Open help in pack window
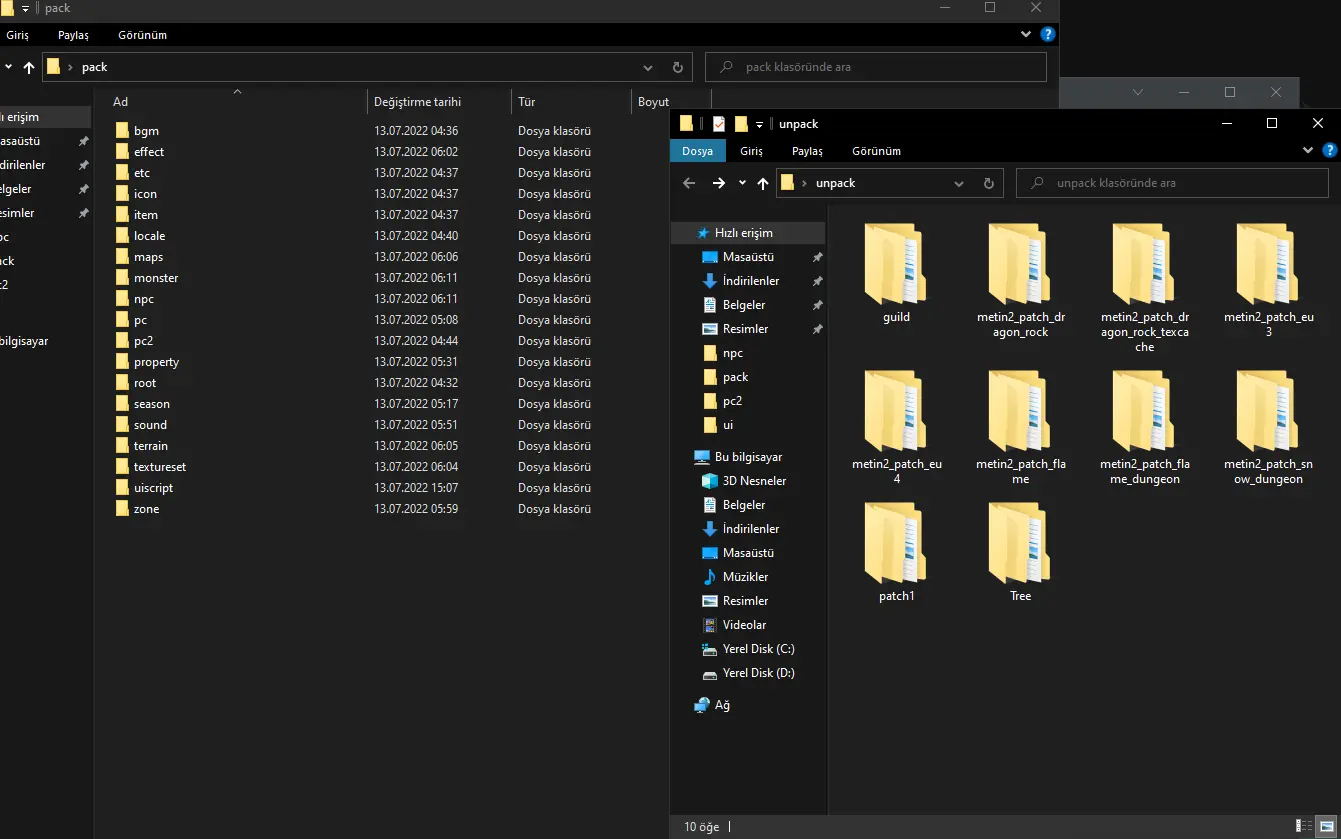Screen dimensions: 1341x839 click(x=1047, y=34)
